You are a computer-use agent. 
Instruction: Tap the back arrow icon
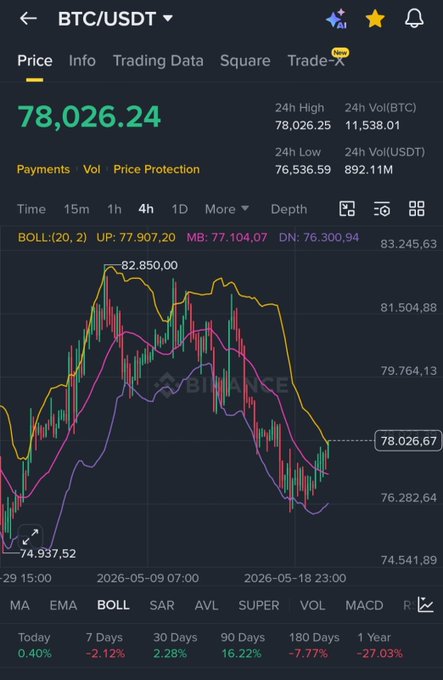coord(28,18)
